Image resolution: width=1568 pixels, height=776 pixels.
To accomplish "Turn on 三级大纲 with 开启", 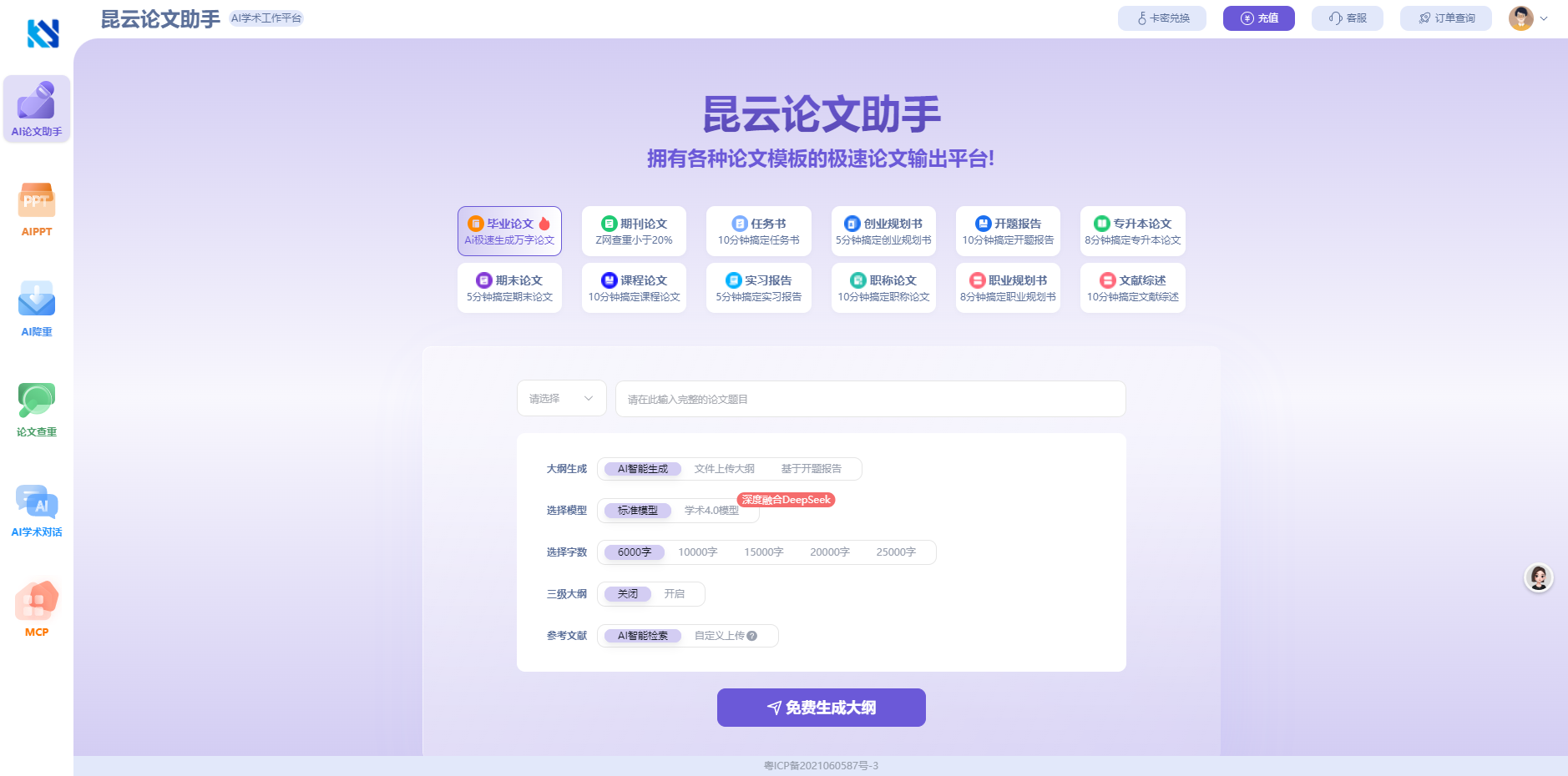I will click(674, 594).
